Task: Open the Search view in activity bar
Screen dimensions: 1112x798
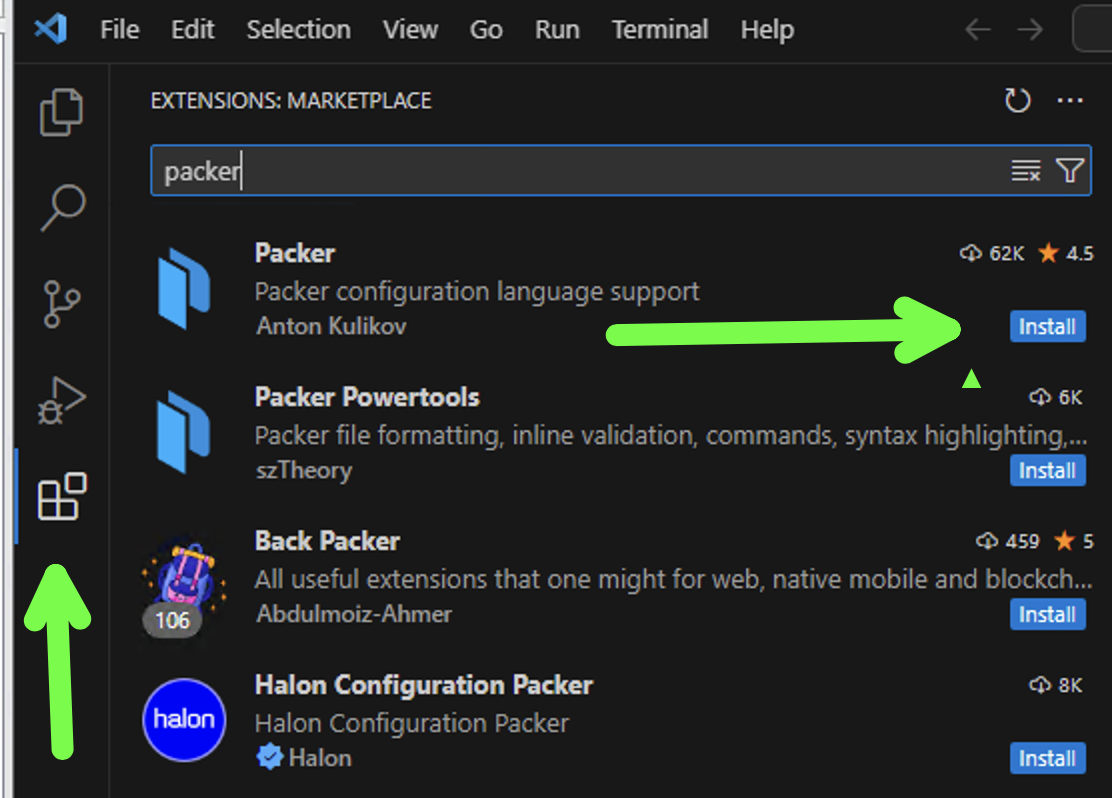Action: (x=62, y=208)
